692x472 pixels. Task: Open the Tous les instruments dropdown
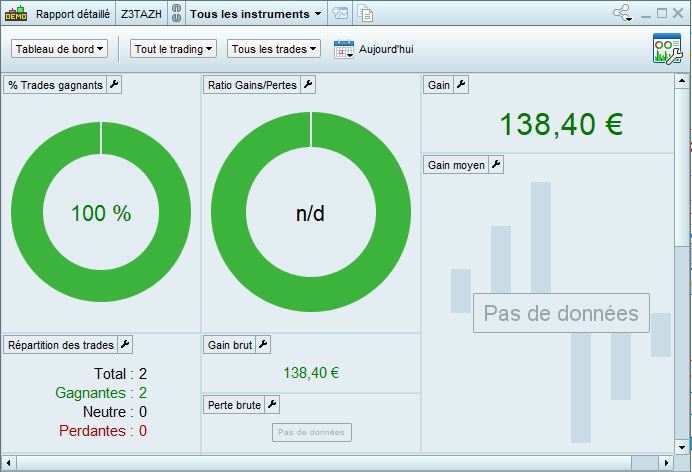(256, 14)
